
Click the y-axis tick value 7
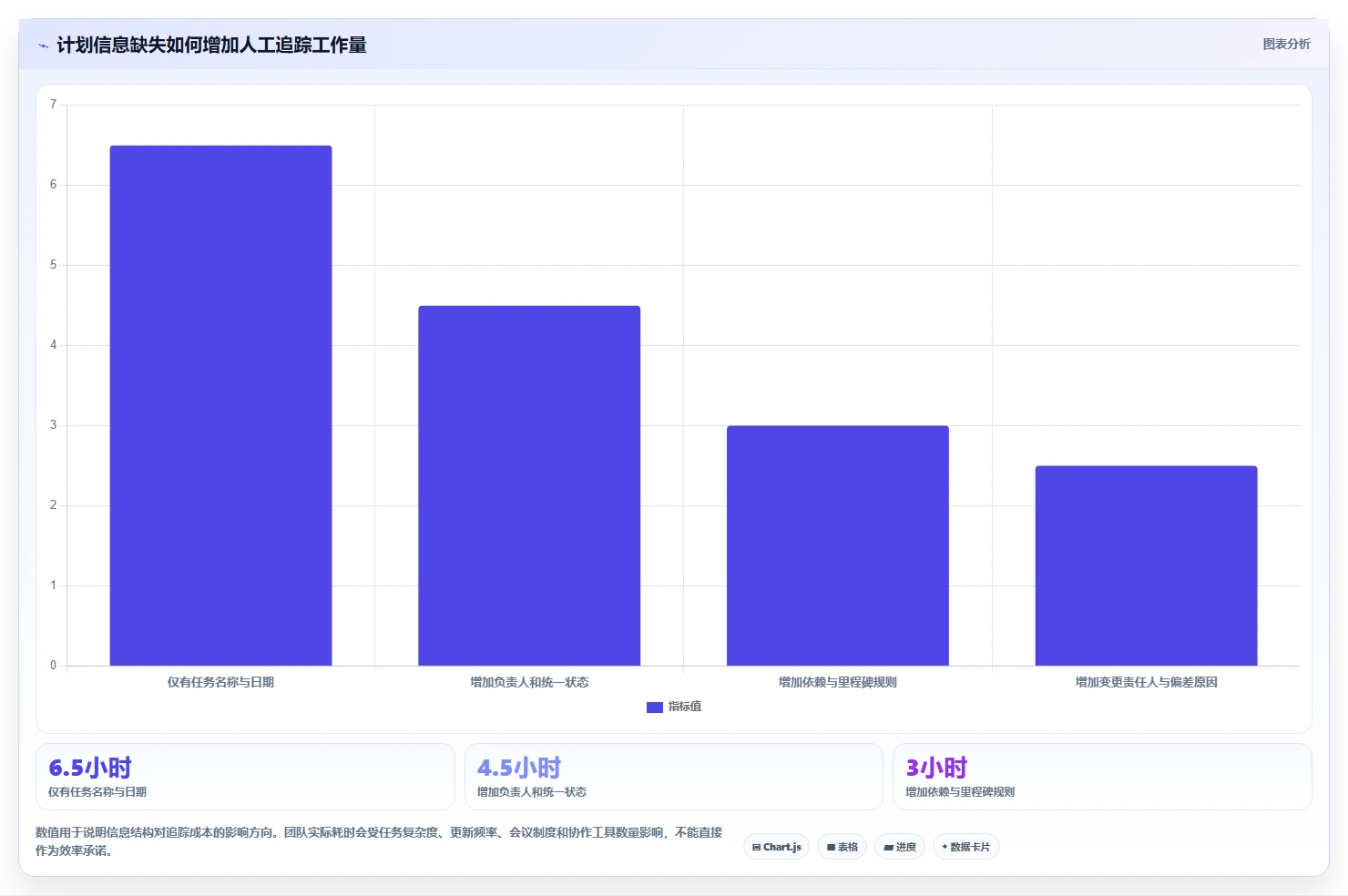pos(53,105)
